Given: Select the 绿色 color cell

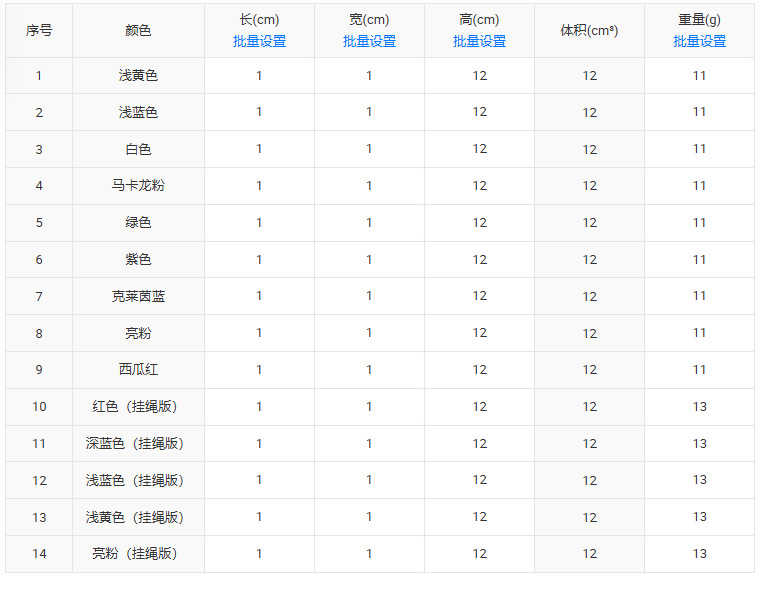Looking at the screenshot, I should point(138,223).
